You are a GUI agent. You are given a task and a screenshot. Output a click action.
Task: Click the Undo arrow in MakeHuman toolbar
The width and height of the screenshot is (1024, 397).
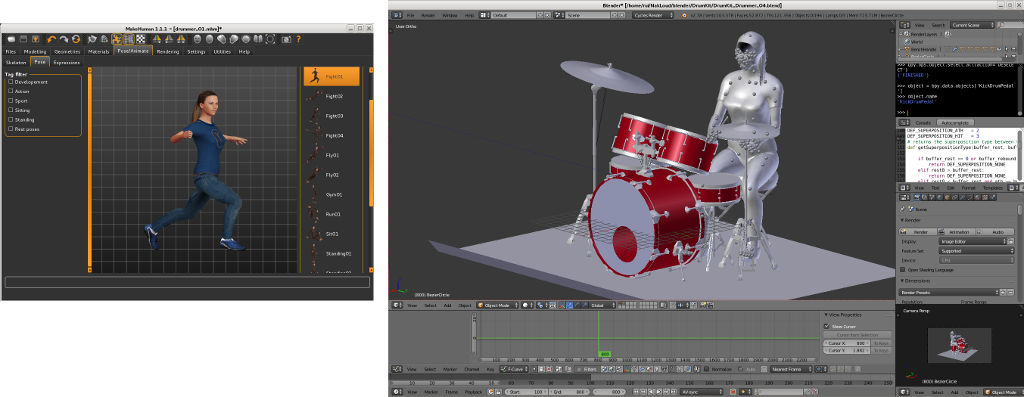tap(52, 39)
